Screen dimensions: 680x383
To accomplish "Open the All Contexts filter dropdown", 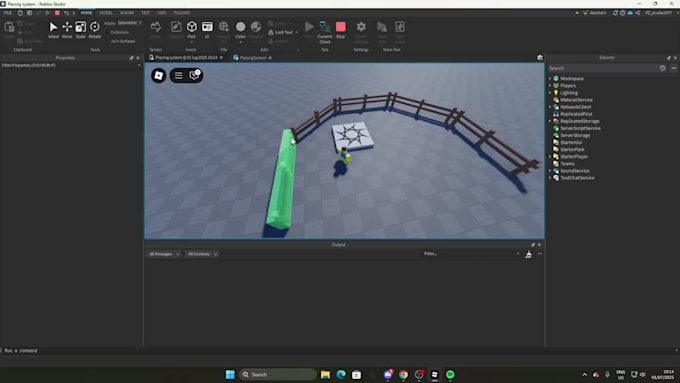I will tap(202, 254).
